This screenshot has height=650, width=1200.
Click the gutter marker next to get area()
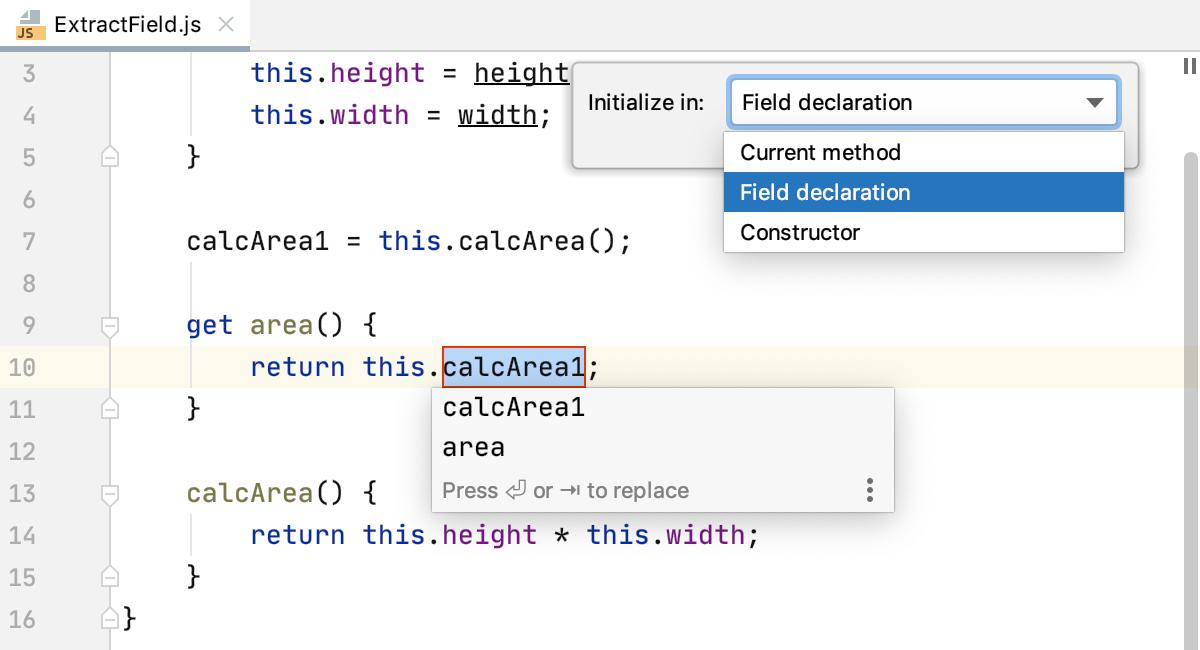[x=109, y=325]
